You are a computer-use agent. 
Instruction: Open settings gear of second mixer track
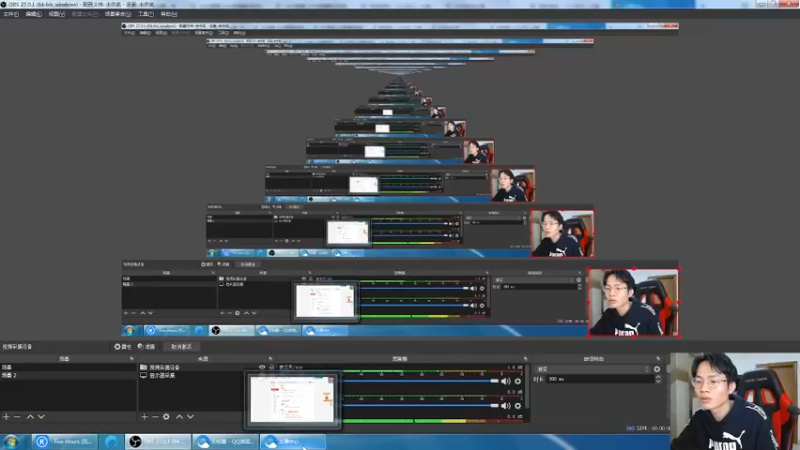[518, 406]
